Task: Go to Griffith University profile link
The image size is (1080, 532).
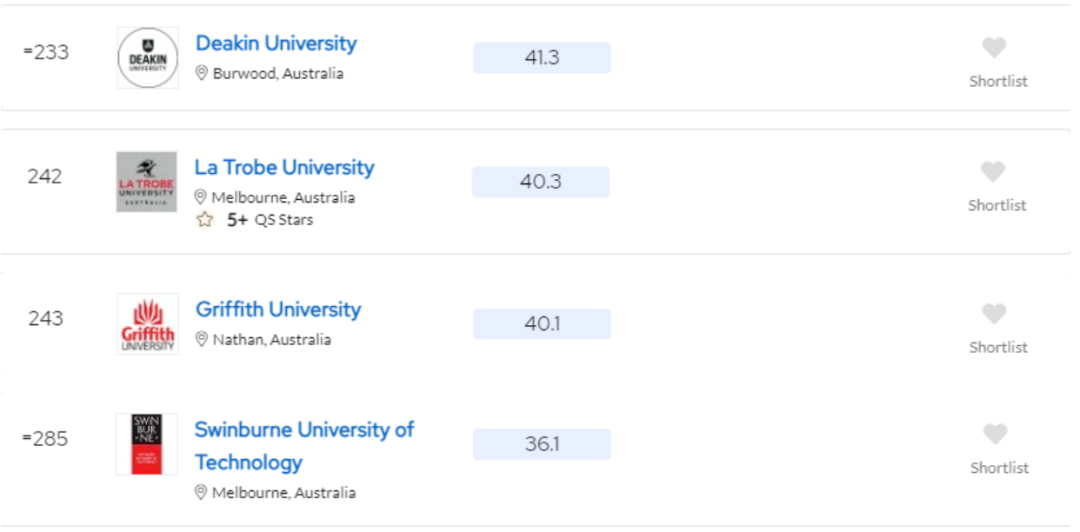Action: tap(278, 310)
